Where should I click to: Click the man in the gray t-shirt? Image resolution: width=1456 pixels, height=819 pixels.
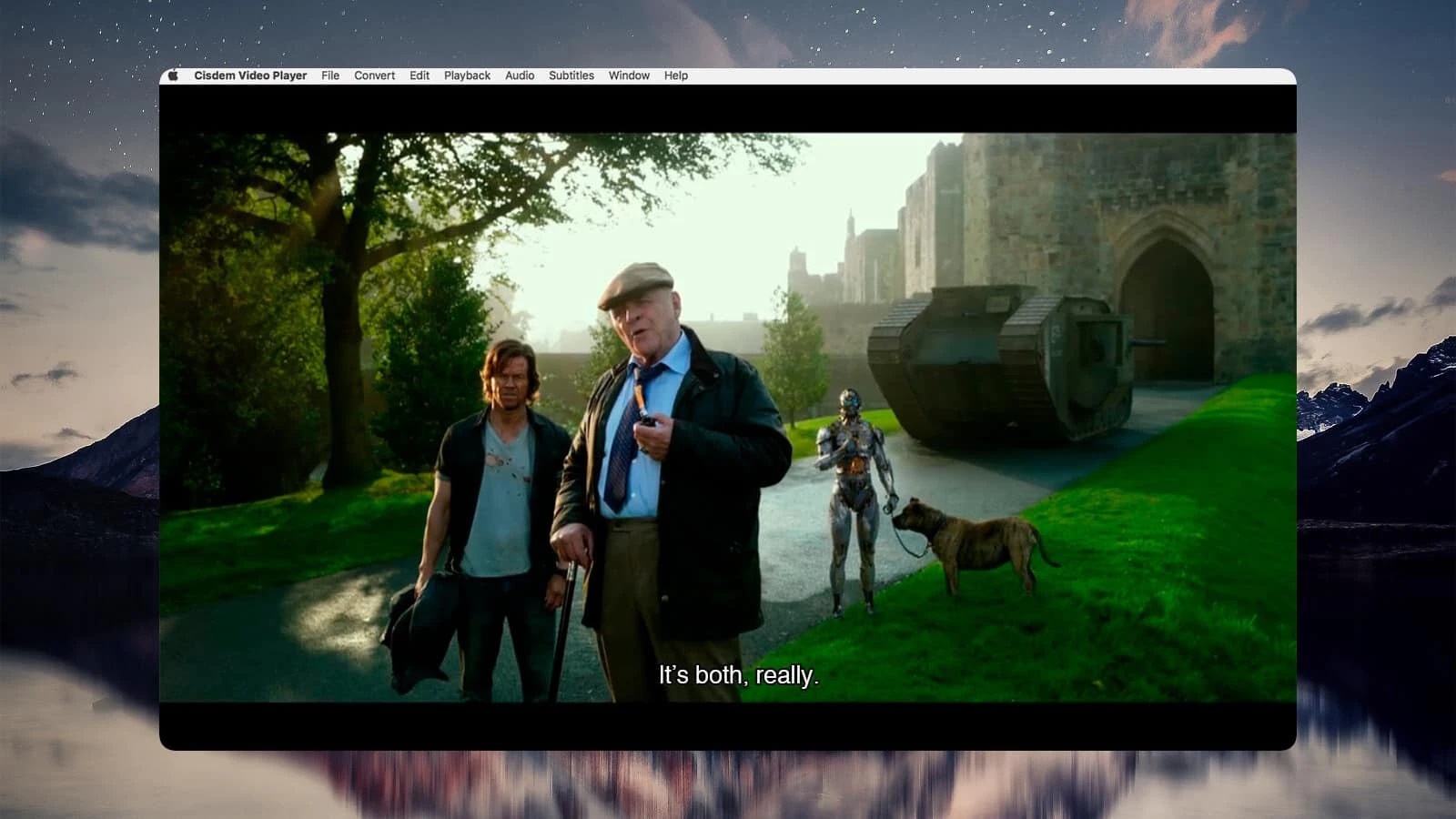tap(496, 491)
